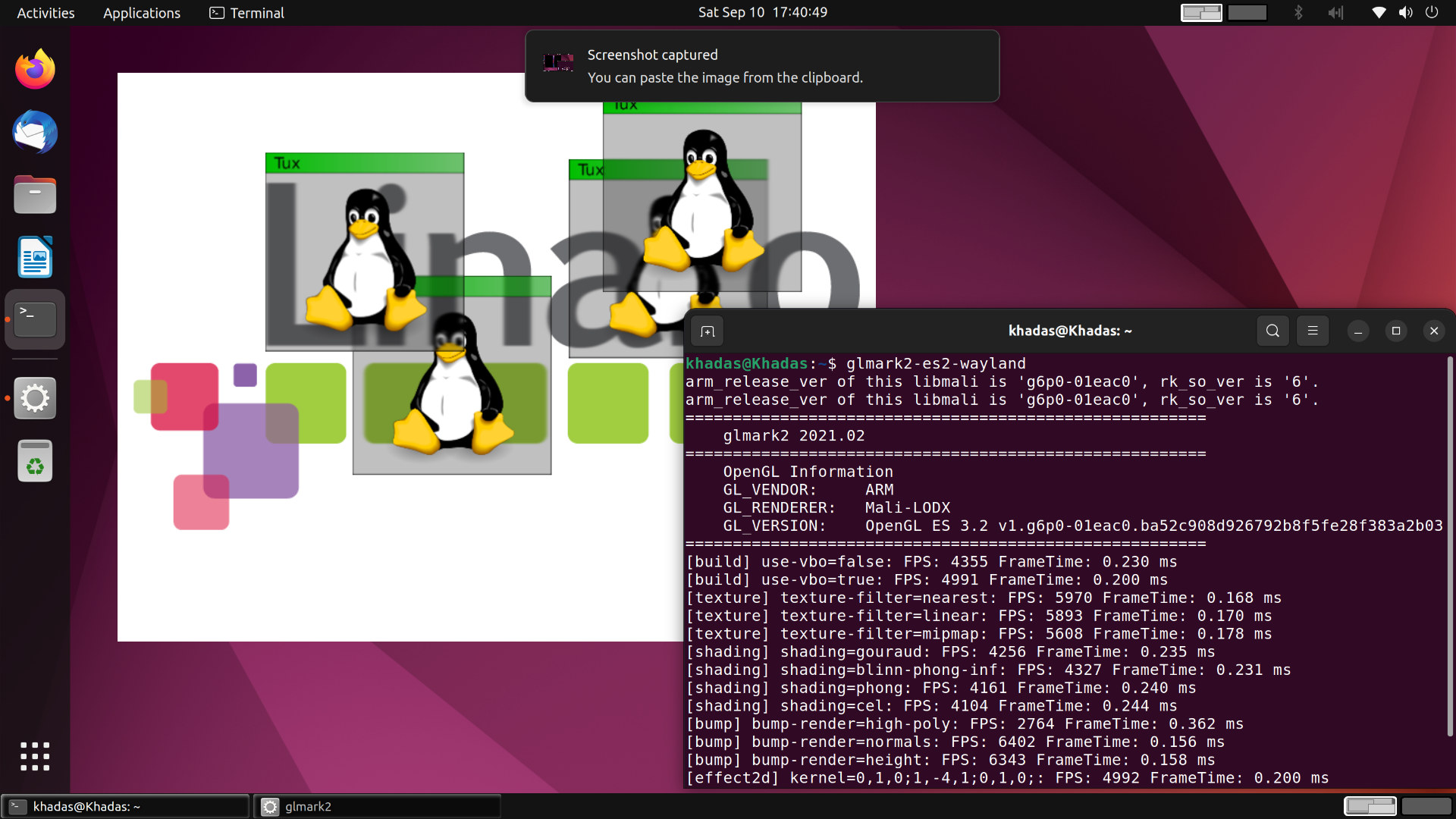Viewport: 1456px width, 819px height.
Task: Click the GL_VERSION OpenGL ES 3.2 line
Action: 1083,526
